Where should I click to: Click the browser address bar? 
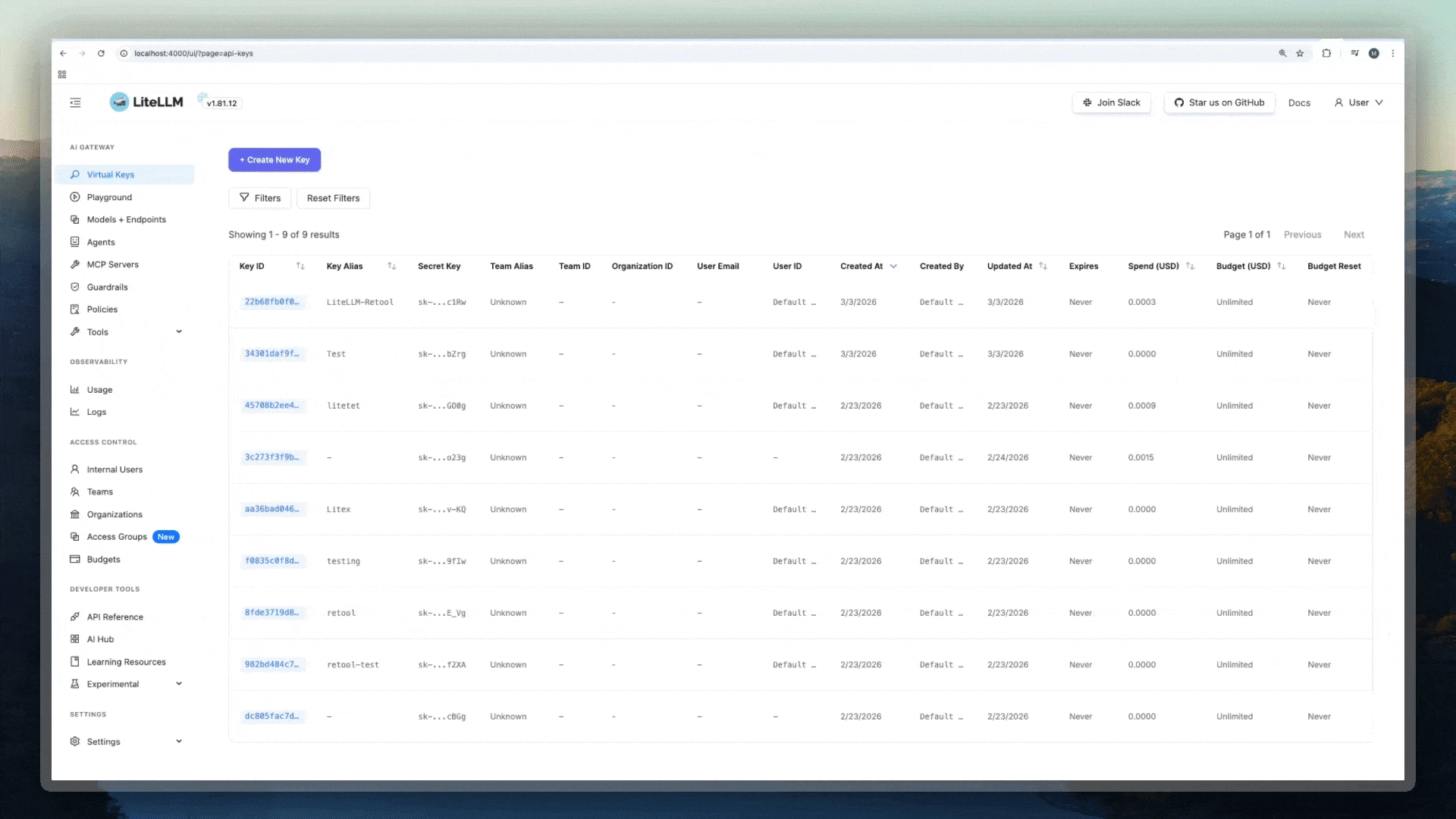click(x=682, y=54)
